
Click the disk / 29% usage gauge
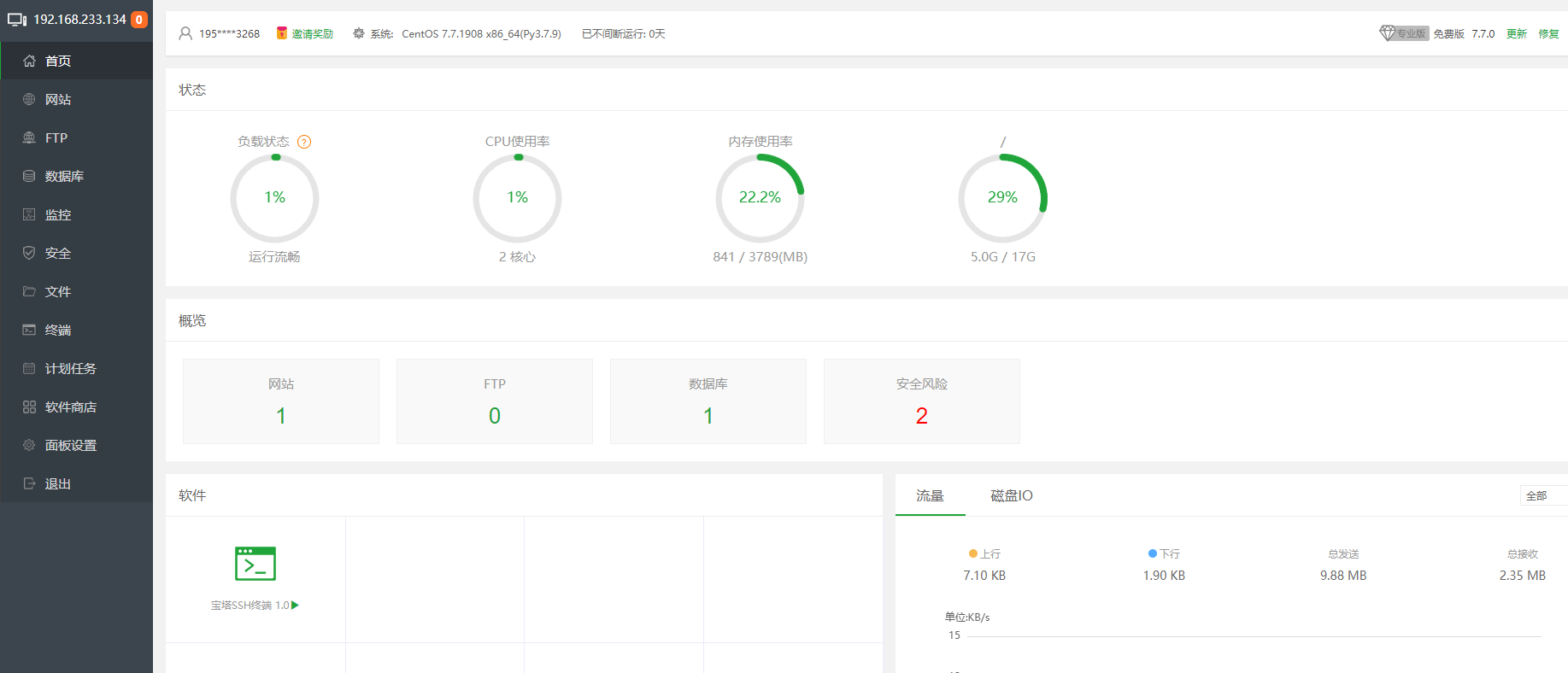click(1002, 198)
